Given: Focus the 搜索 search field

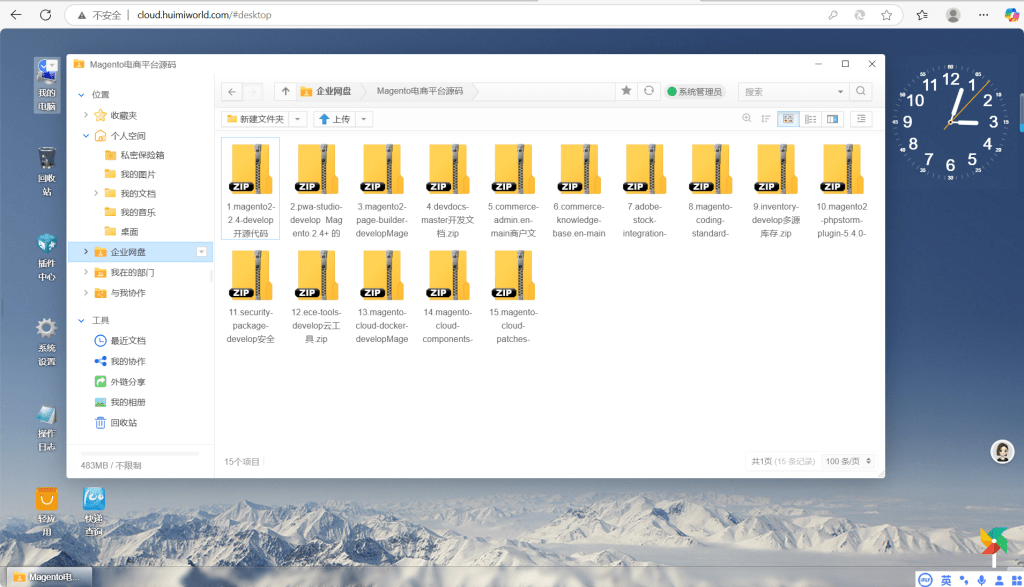Looking at the screenshot, I should (788, 91).
